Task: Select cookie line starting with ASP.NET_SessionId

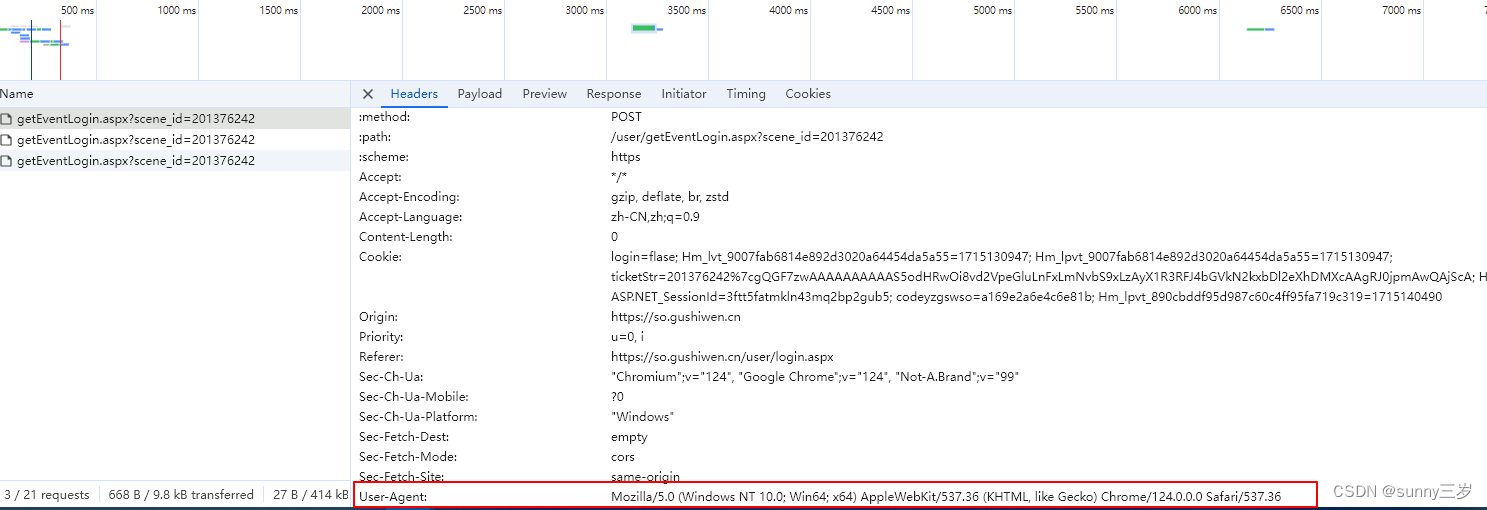Action: point(1027,297)
